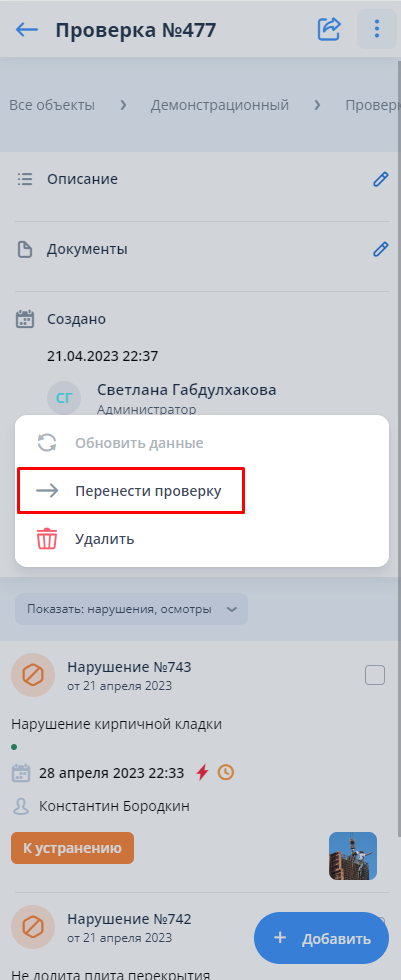Click the orange clock icon on violation №743
401x980 pixels.
tap(225, 772)
